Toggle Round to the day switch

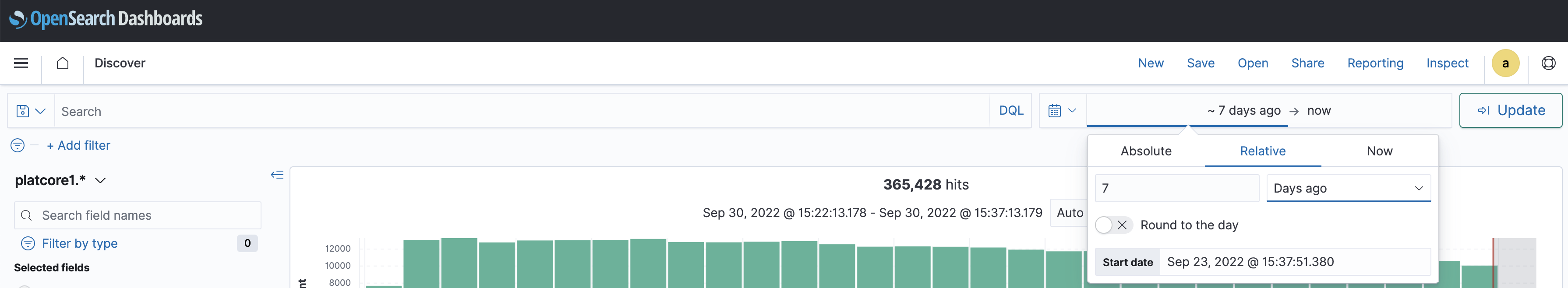coord(1112,225)
